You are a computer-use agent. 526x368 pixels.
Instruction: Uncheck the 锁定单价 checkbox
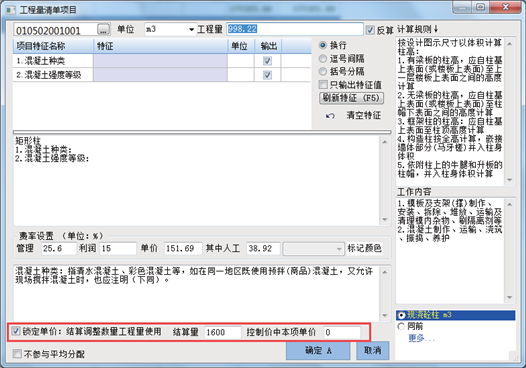coord(16,331)
